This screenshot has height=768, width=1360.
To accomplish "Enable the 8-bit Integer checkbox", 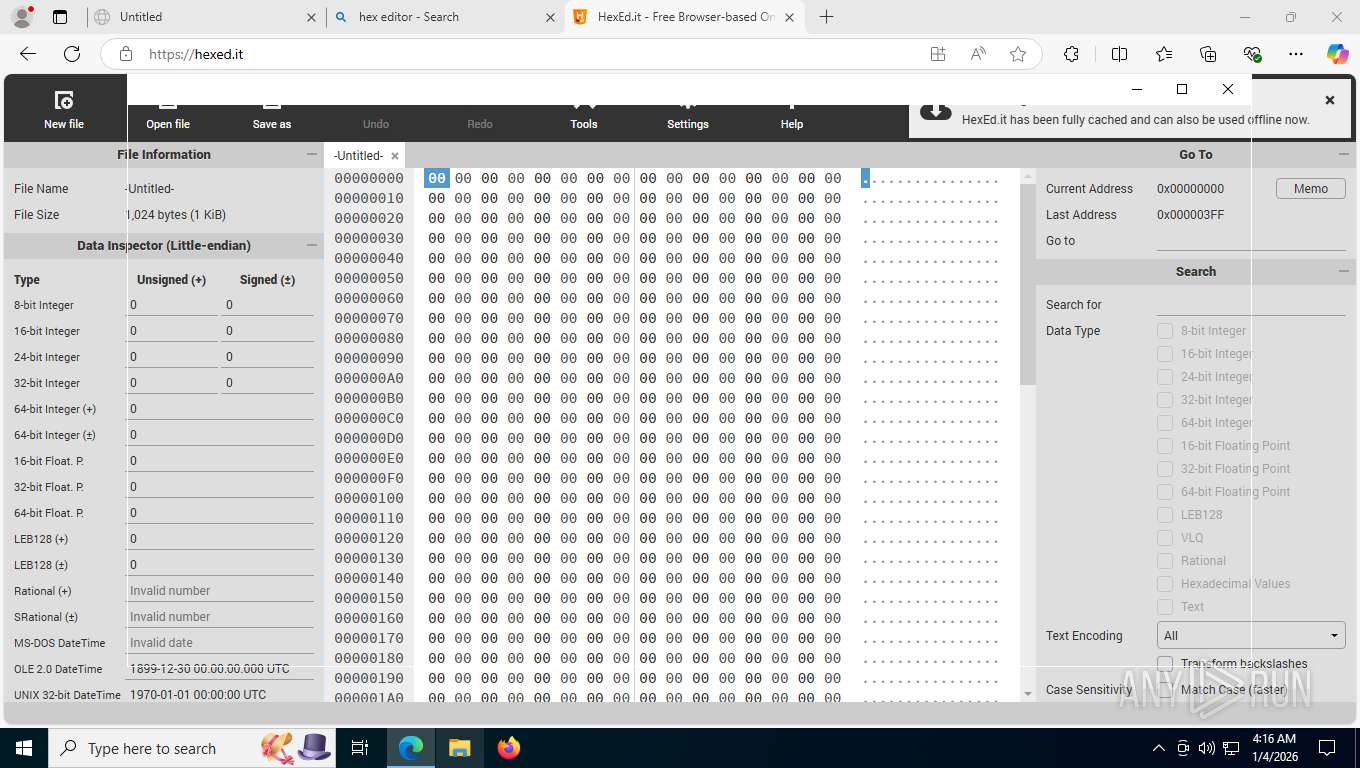I will coord(1165,331).
